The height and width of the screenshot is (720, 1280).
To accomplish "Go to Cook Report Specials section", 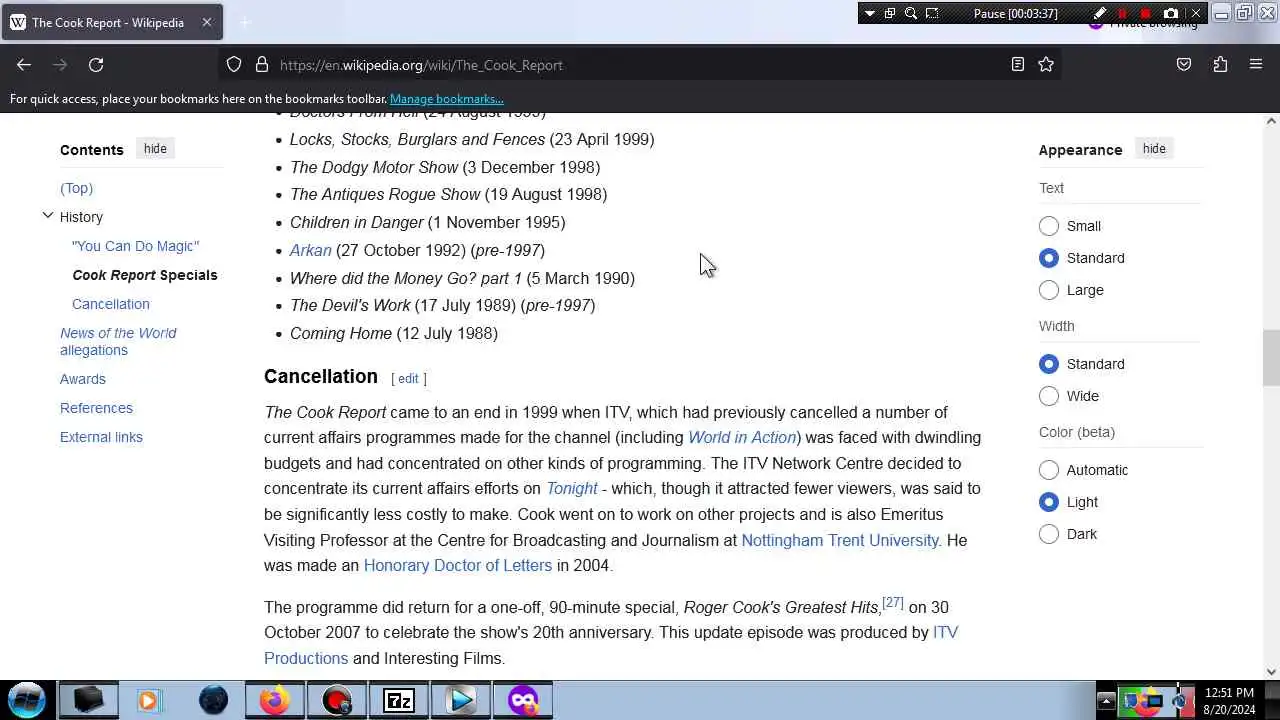I will [x=144, y=275].
